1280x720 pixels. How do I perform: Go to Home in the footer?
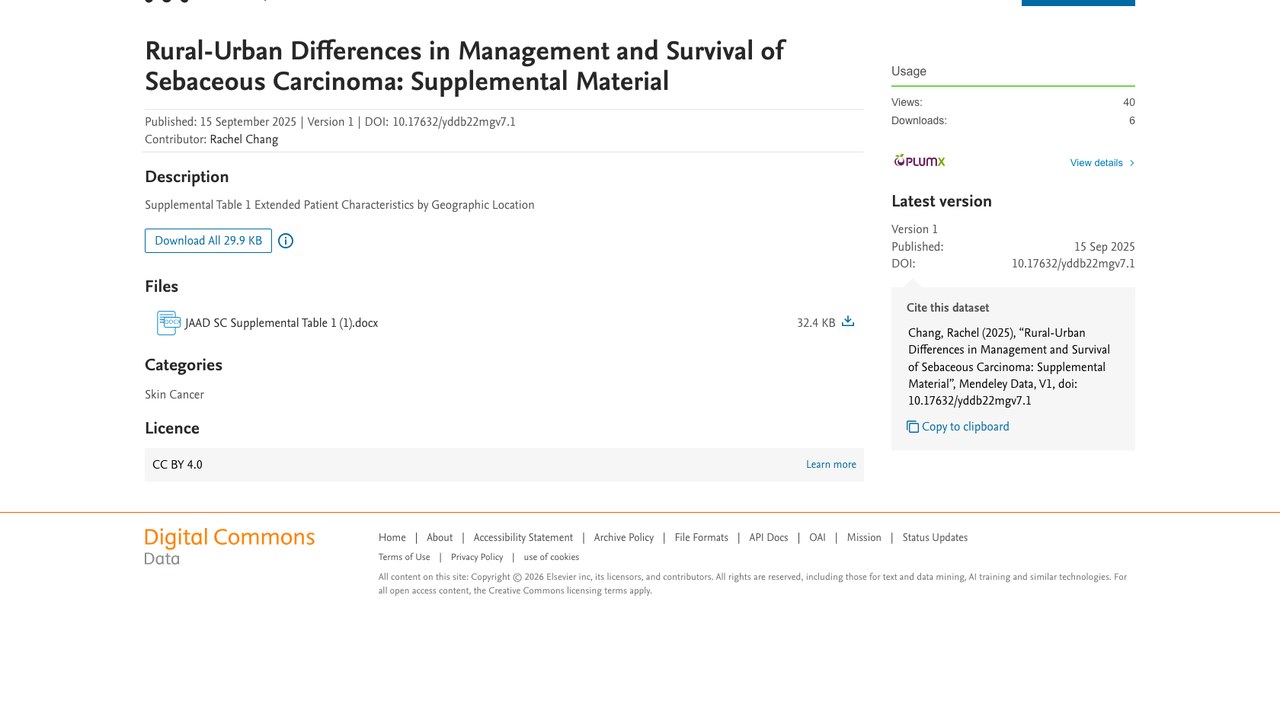click(392, 538)
